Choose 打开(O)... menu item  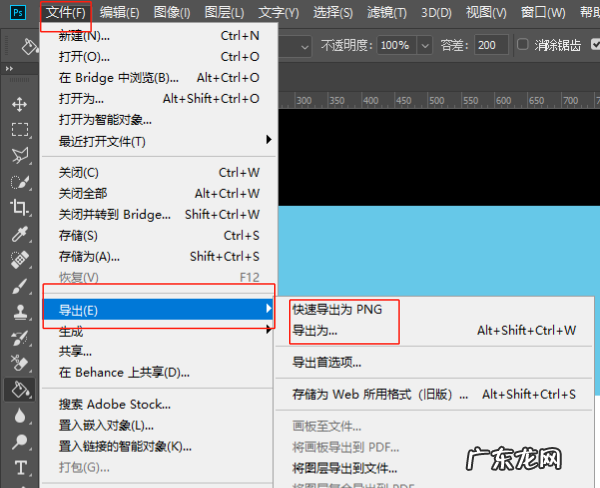tap(159, 57)
